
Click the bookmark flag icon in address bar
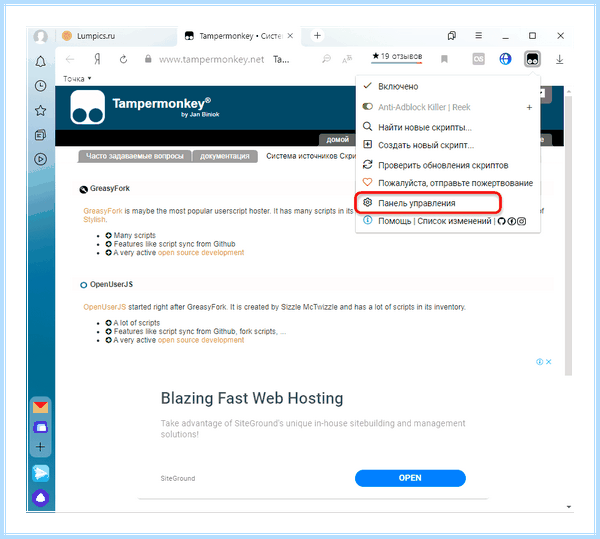pos(444,59)
